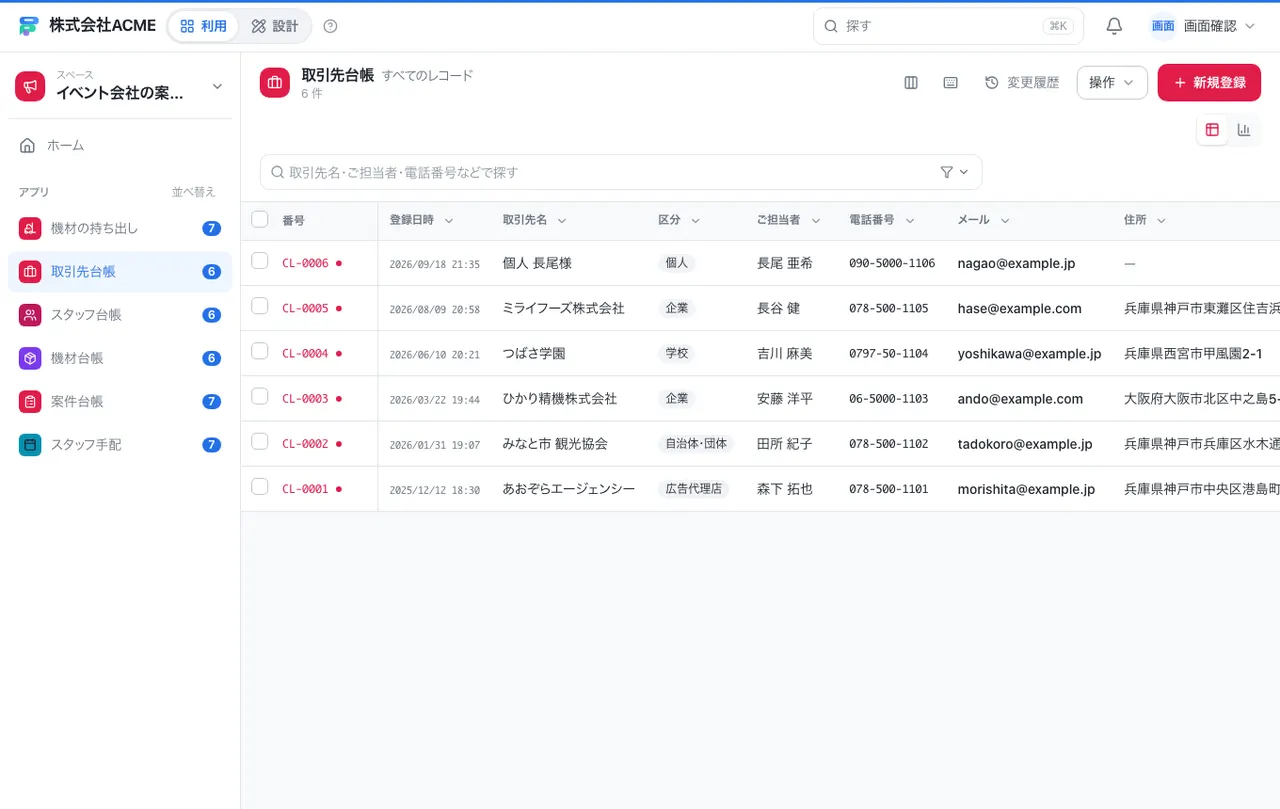The width and height of the screenshot is (1280, 809).
Task: Check the CL-0006 row checkbox
Action: coord(260,261)
